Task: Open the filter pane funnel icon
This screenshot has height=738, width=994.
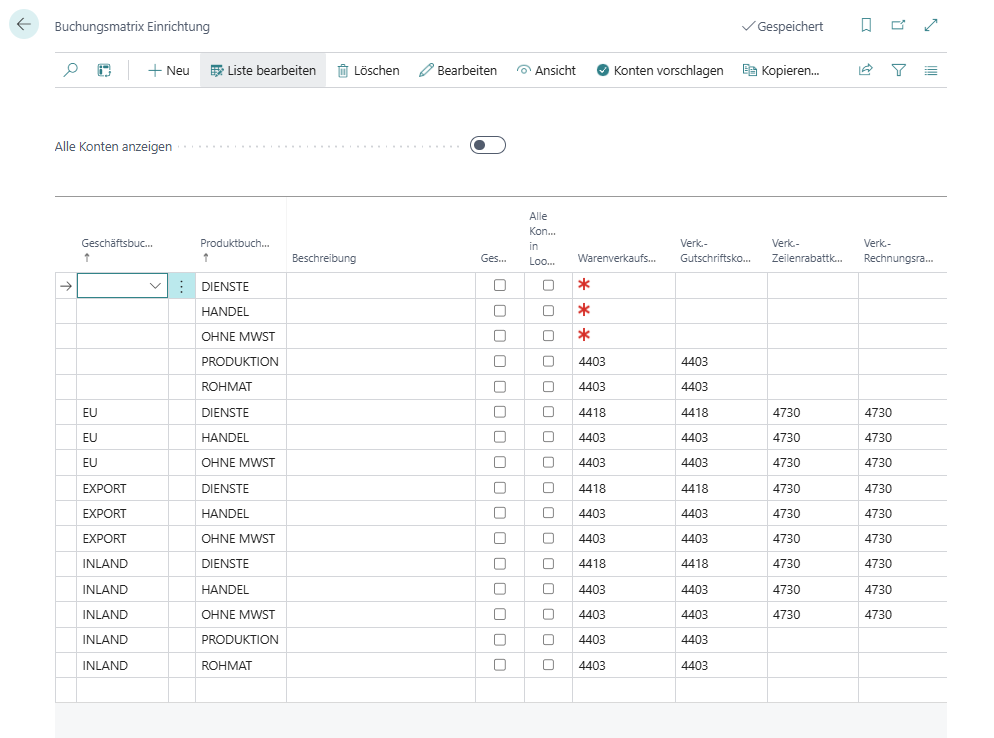Action: (898, 70)
